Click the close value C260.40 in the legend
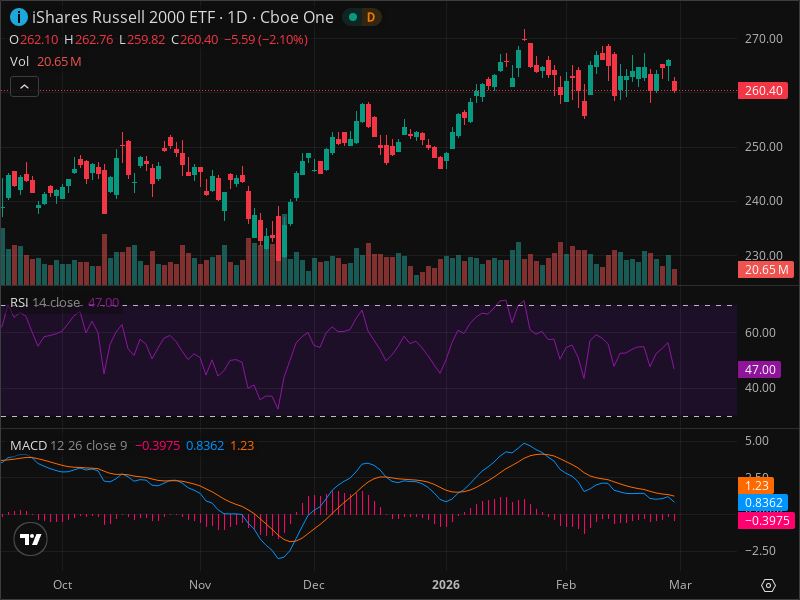Screen dimensions: 800x600 tap(195, 40)
